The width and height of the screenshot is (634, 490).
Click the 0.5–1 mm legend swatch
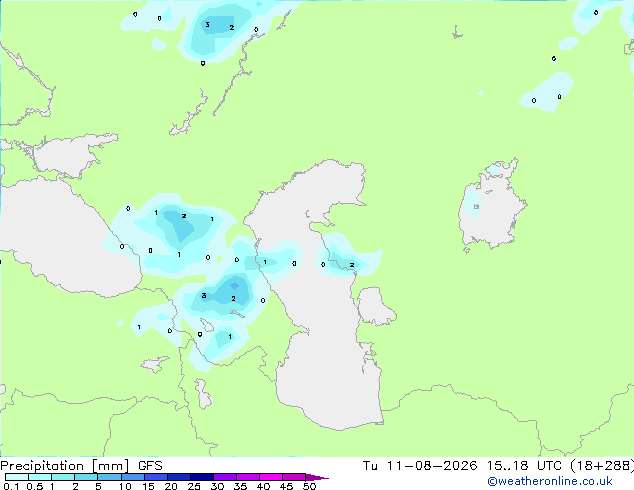[x=40, y=477]
